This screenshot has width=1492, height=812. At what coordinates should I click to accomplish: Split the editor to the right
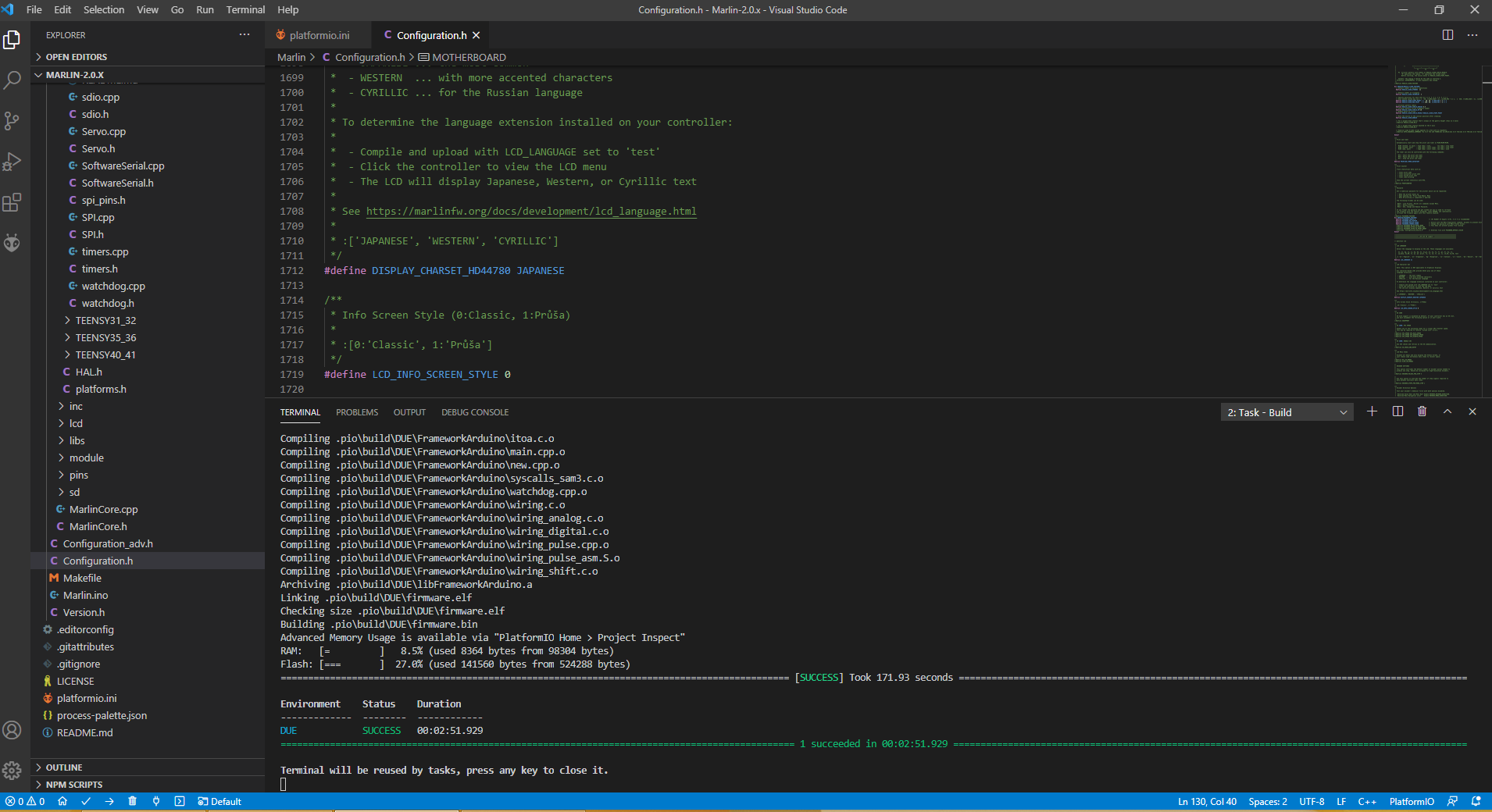(1447, 35)
